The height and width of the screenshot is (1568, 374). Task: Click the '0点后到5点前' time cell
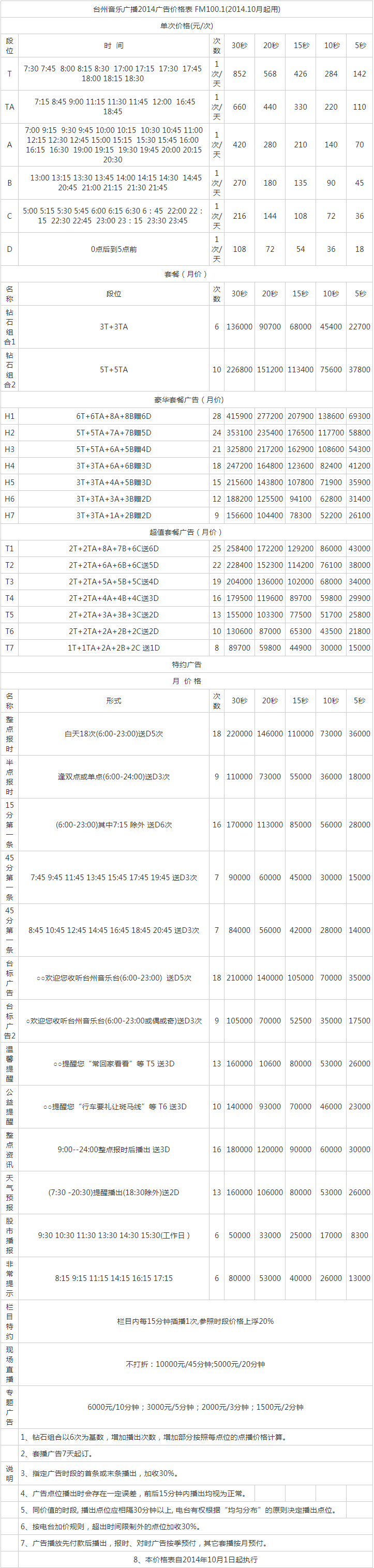(x=114, y=249)
